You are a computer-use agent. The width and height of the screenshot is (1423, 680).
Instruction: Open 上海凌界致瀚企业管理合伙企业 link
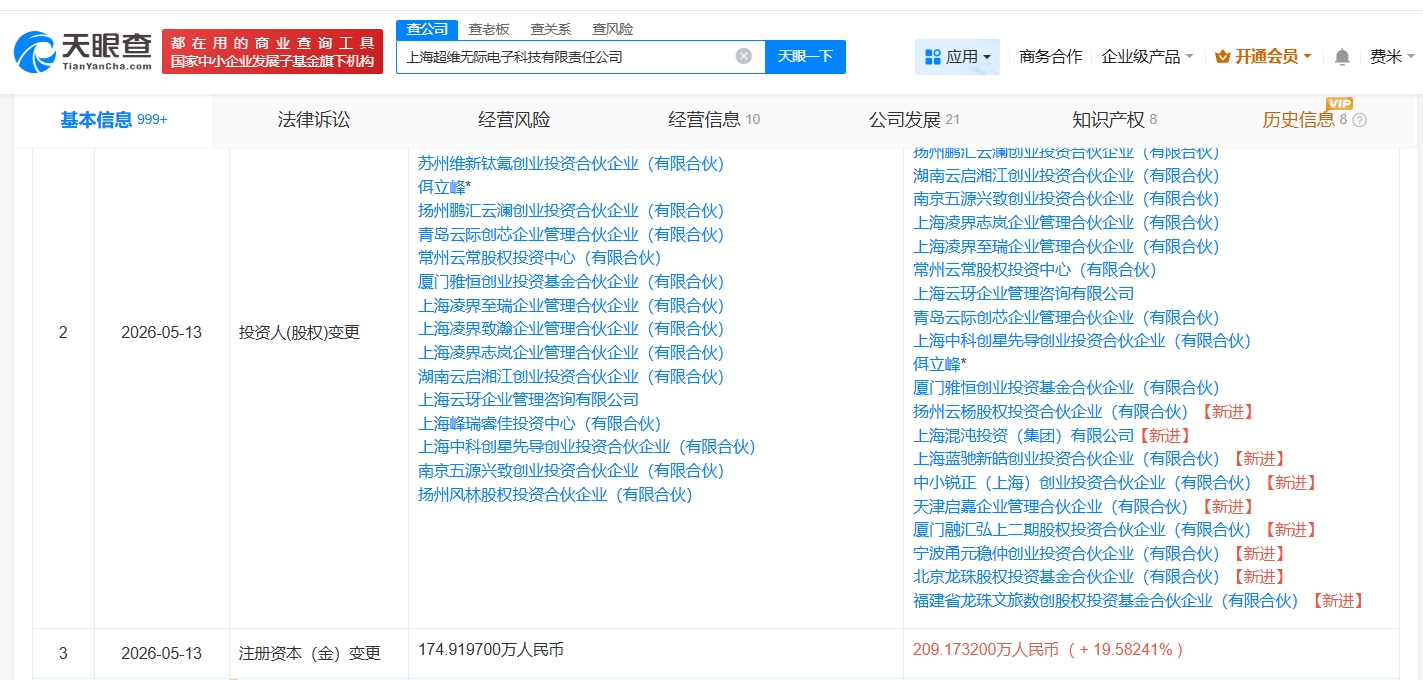click(x=571, y=328)
